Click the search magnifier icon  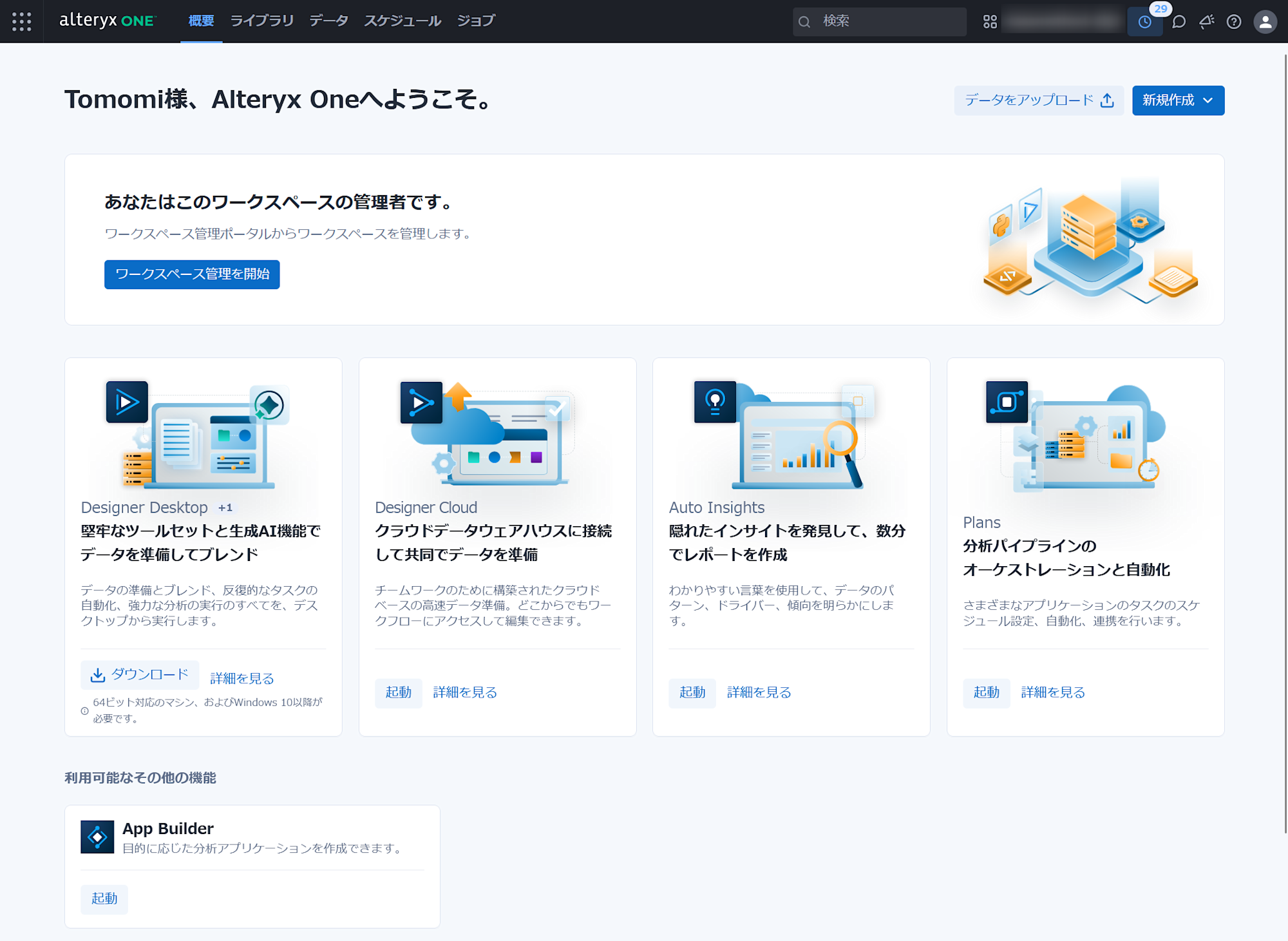(804, 22)
